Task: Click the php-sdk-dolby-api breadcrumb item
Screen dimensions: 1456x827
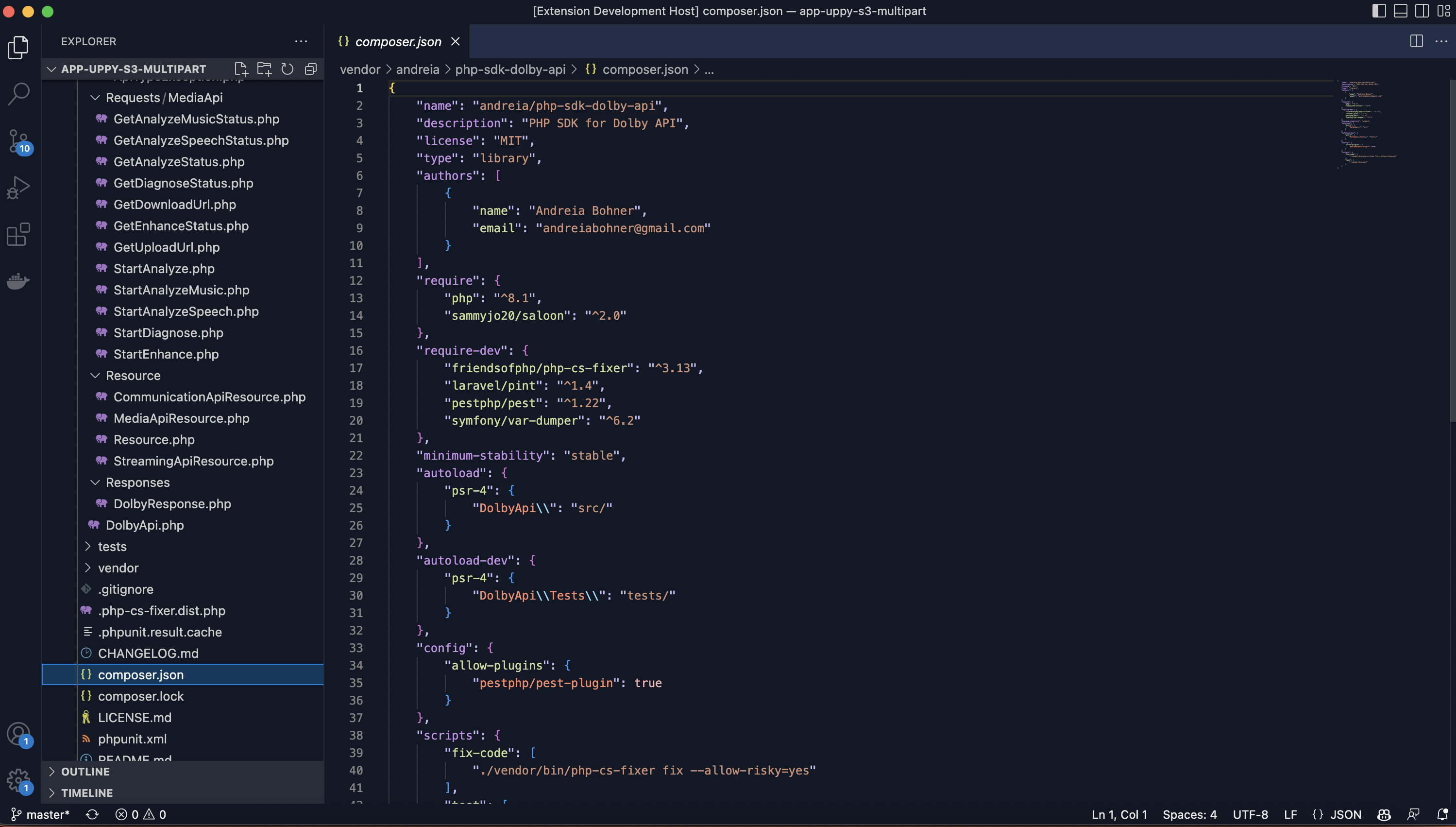Action: coord(510,69)
